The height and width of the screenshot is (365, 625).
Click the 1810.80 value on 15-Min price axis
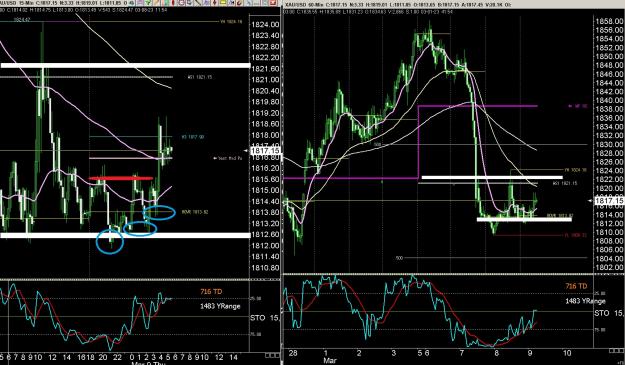click(265, 268)
